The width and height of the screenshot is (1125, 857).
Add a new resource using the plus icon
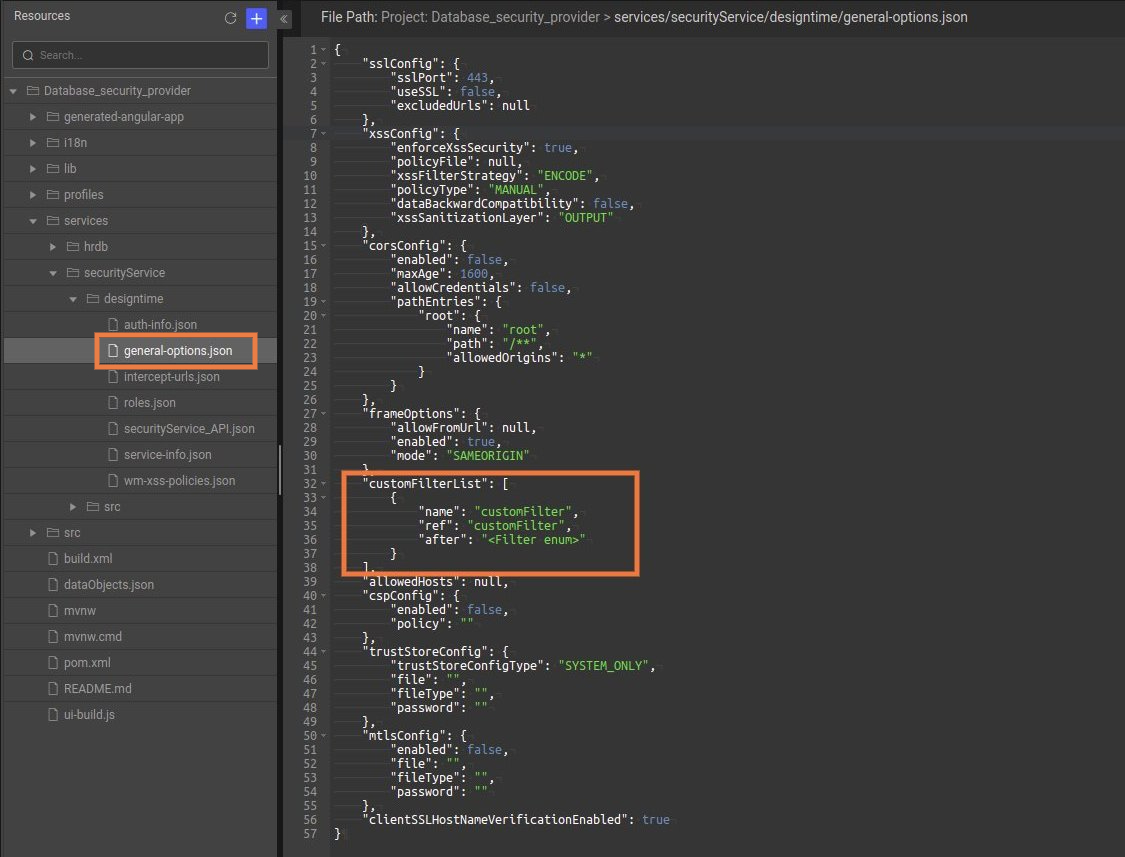(x=256, y=17)
